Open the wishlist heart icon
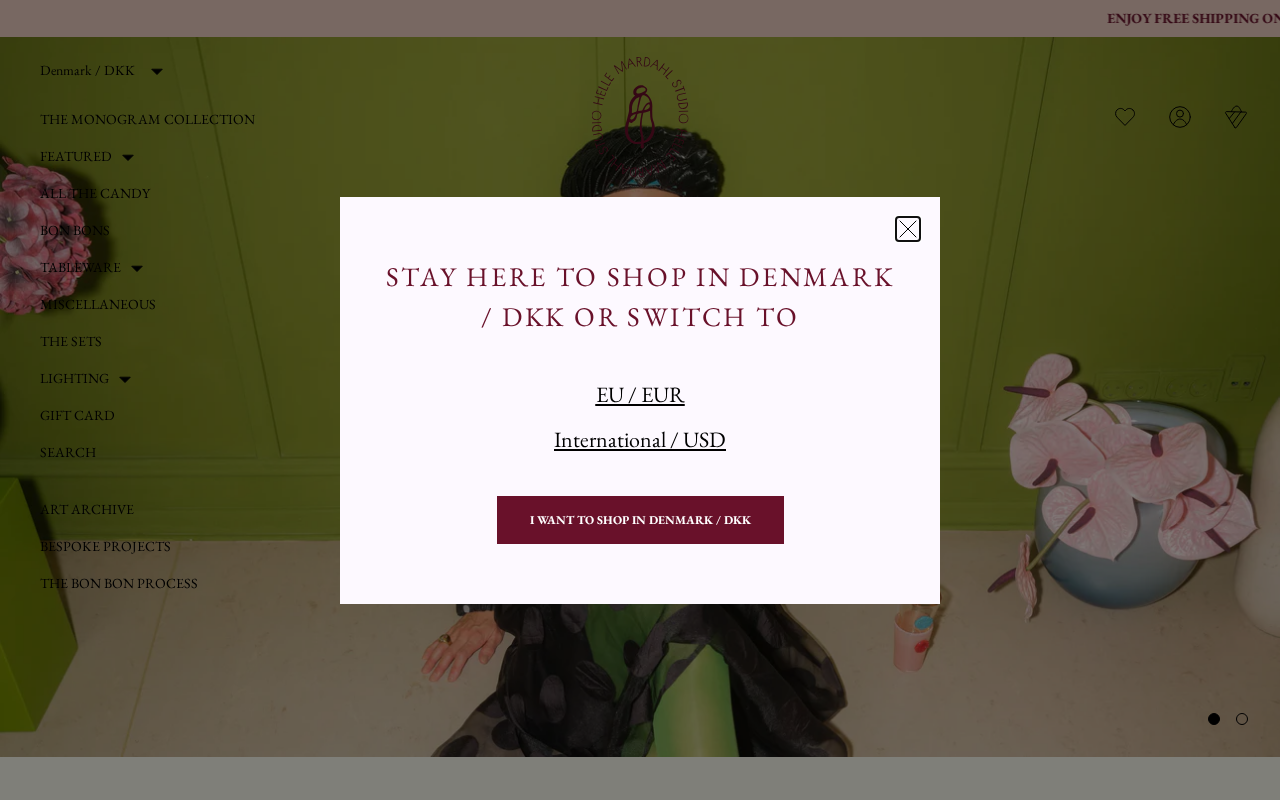The image size is (1280, 800). point(1125,117)
